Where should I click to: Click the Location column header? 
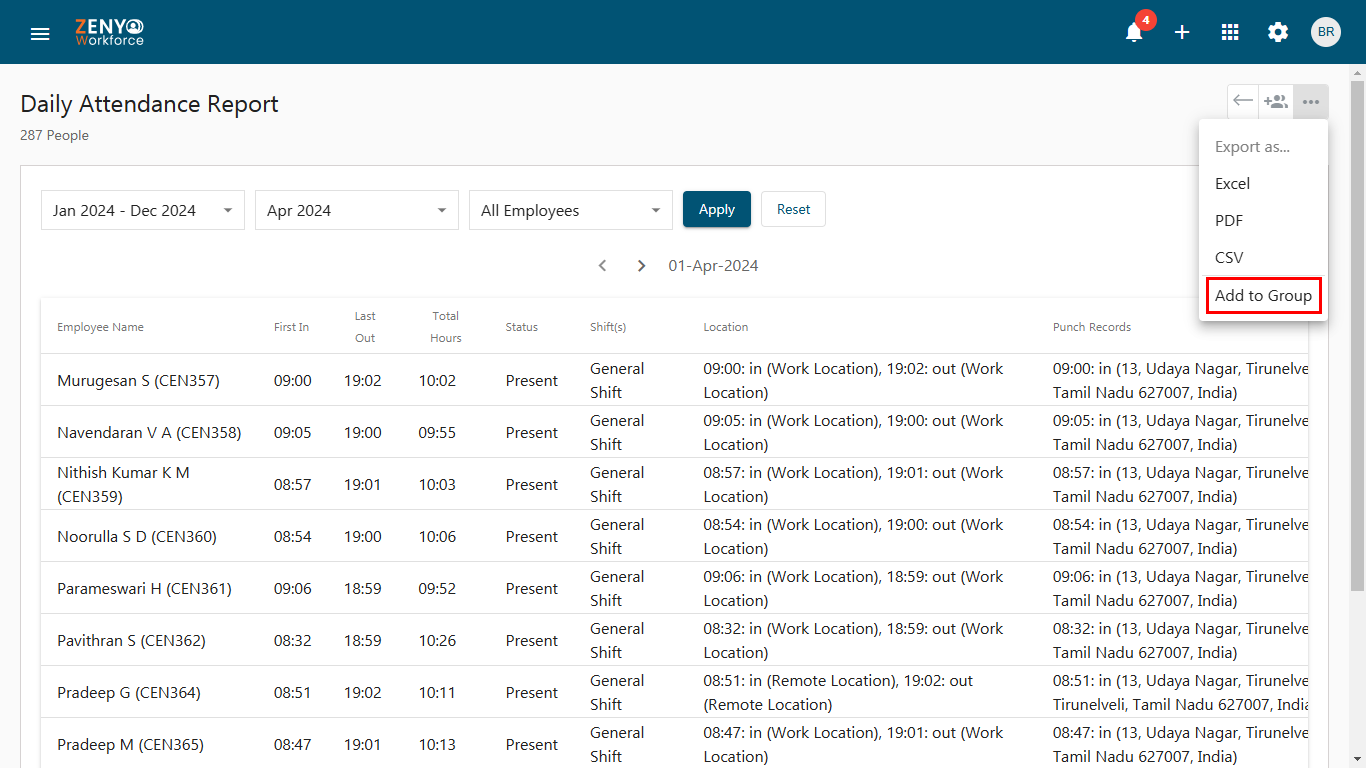tap(726, 327)
